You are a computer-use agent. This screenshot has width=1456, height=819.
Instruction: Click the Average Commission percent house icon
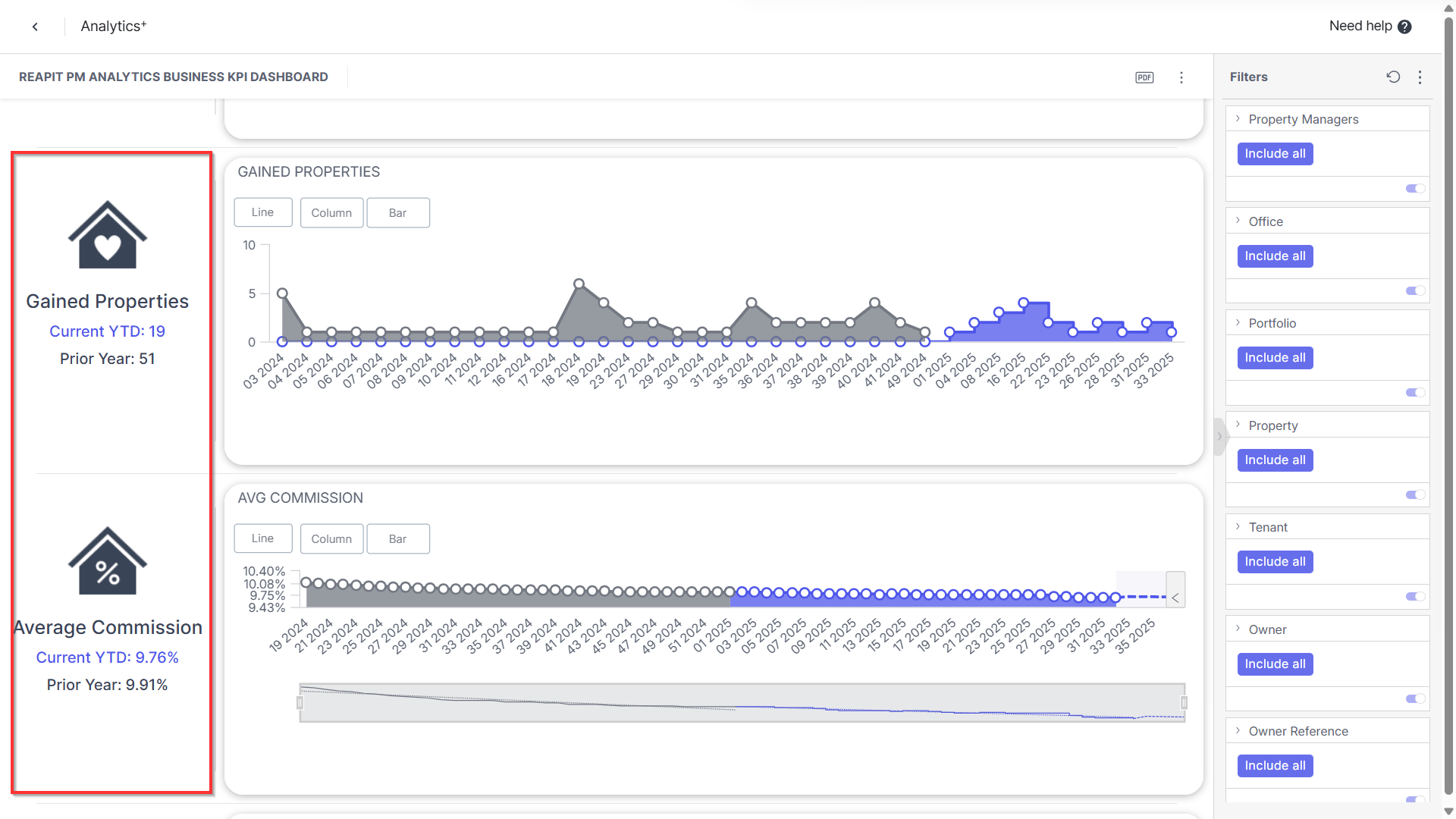coord(108,560)
